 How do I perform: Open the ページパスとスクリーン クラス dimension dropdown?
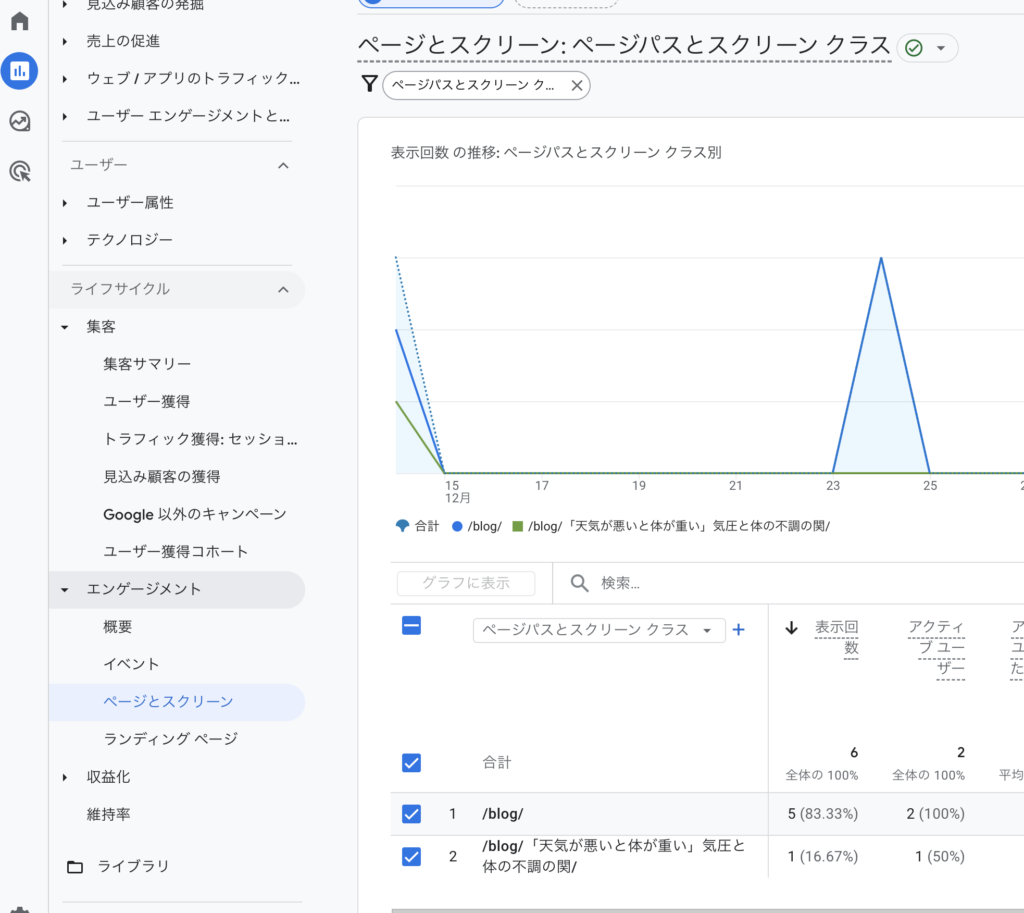pyautogui.click(x=598, y=630)
